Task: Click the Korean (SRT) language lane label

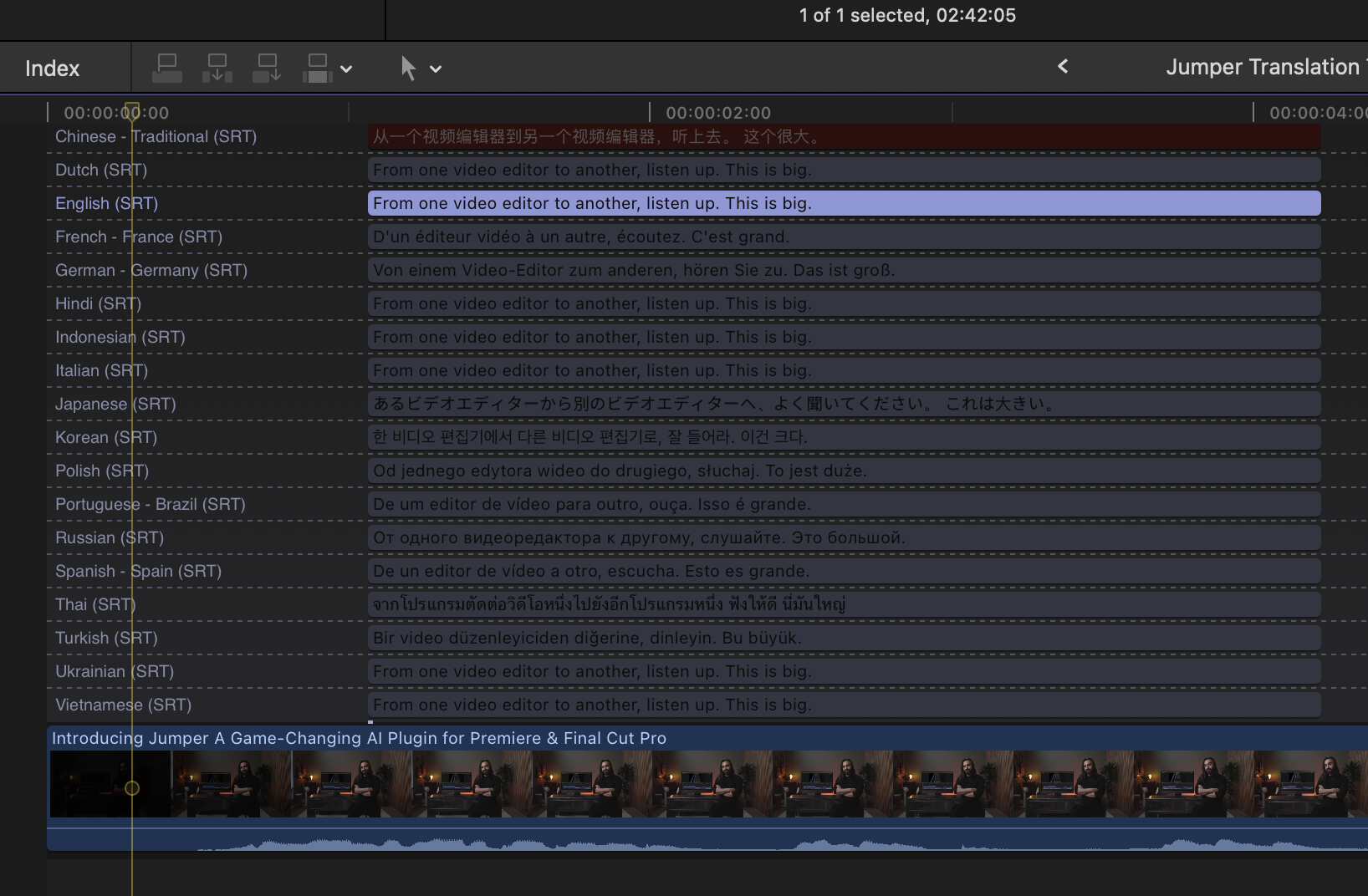Action: pos(106,437)
